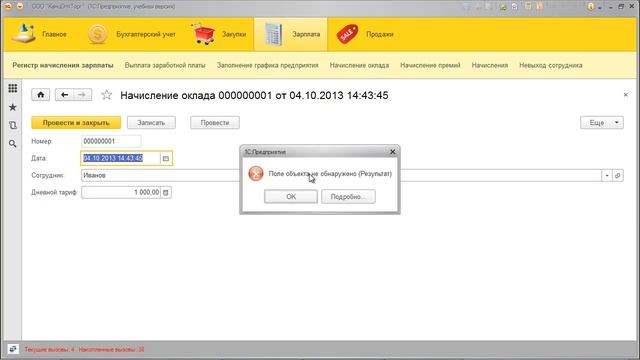Open the sections grid menu icon
The height and width of the screenshot is (360, 640).
(x=13, y=88)
